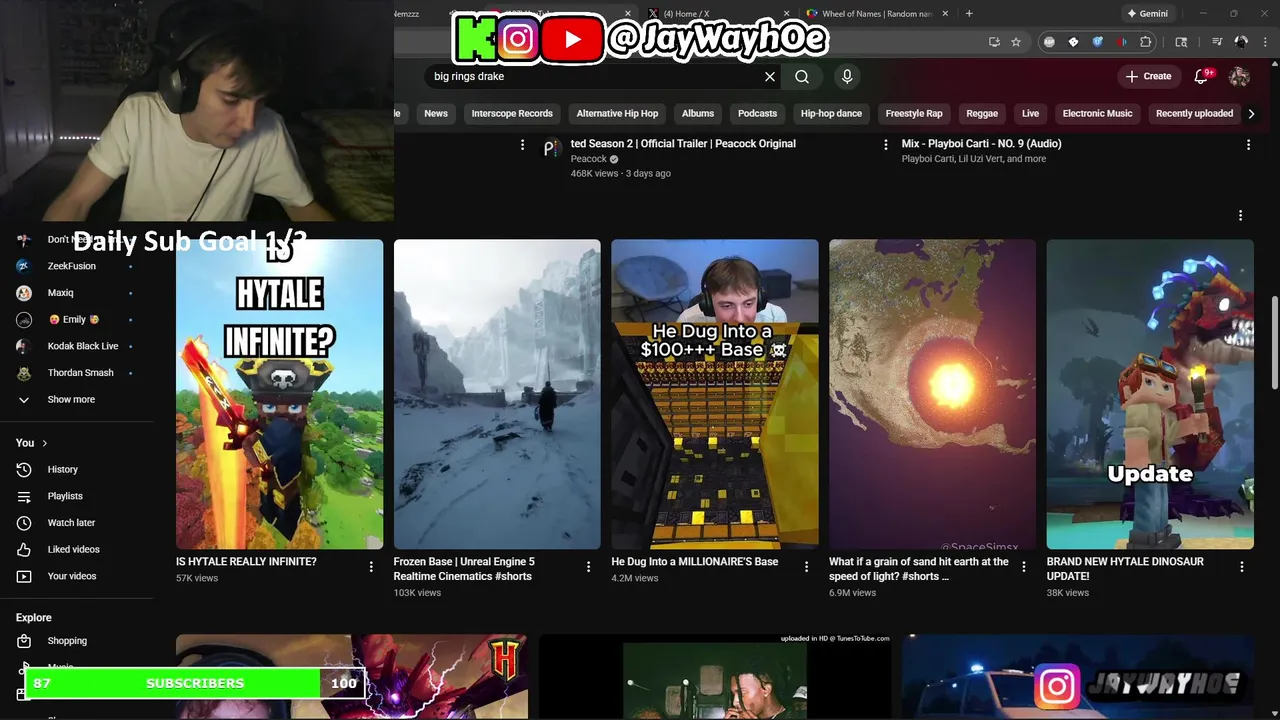Play the Frozen Lake short thumbnail
Viewport: 1280px width, 720px height.
[x=497, y=394]
